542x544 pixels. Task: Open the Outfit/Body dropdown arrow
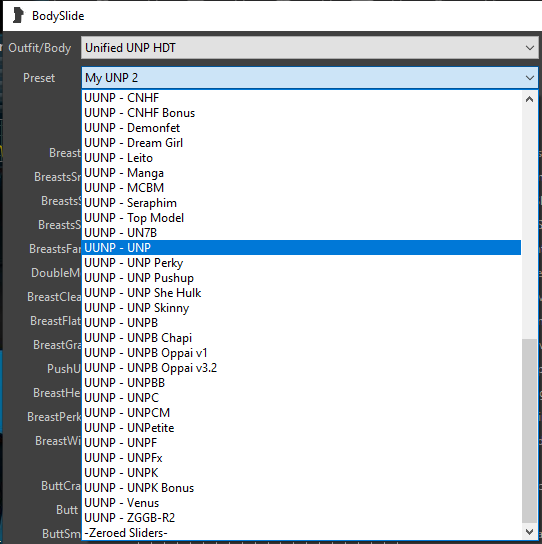coord(529,48)
